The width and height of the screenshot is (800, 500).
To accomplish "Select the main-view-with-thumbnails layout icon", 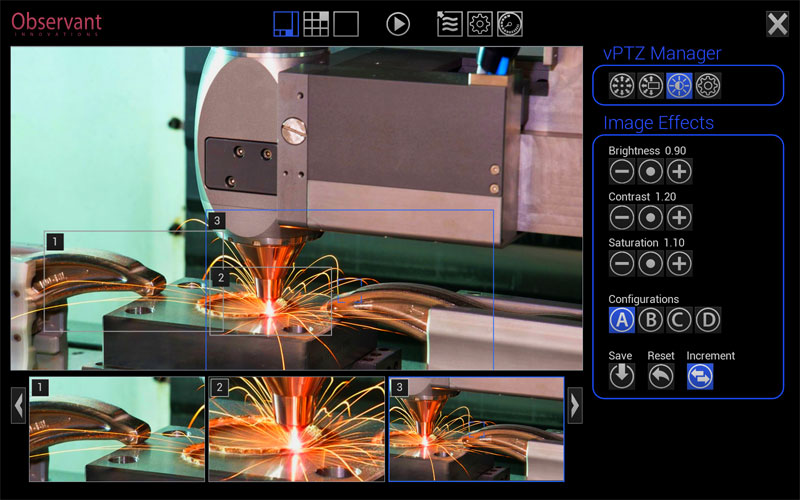I will [x=287, y=24].
